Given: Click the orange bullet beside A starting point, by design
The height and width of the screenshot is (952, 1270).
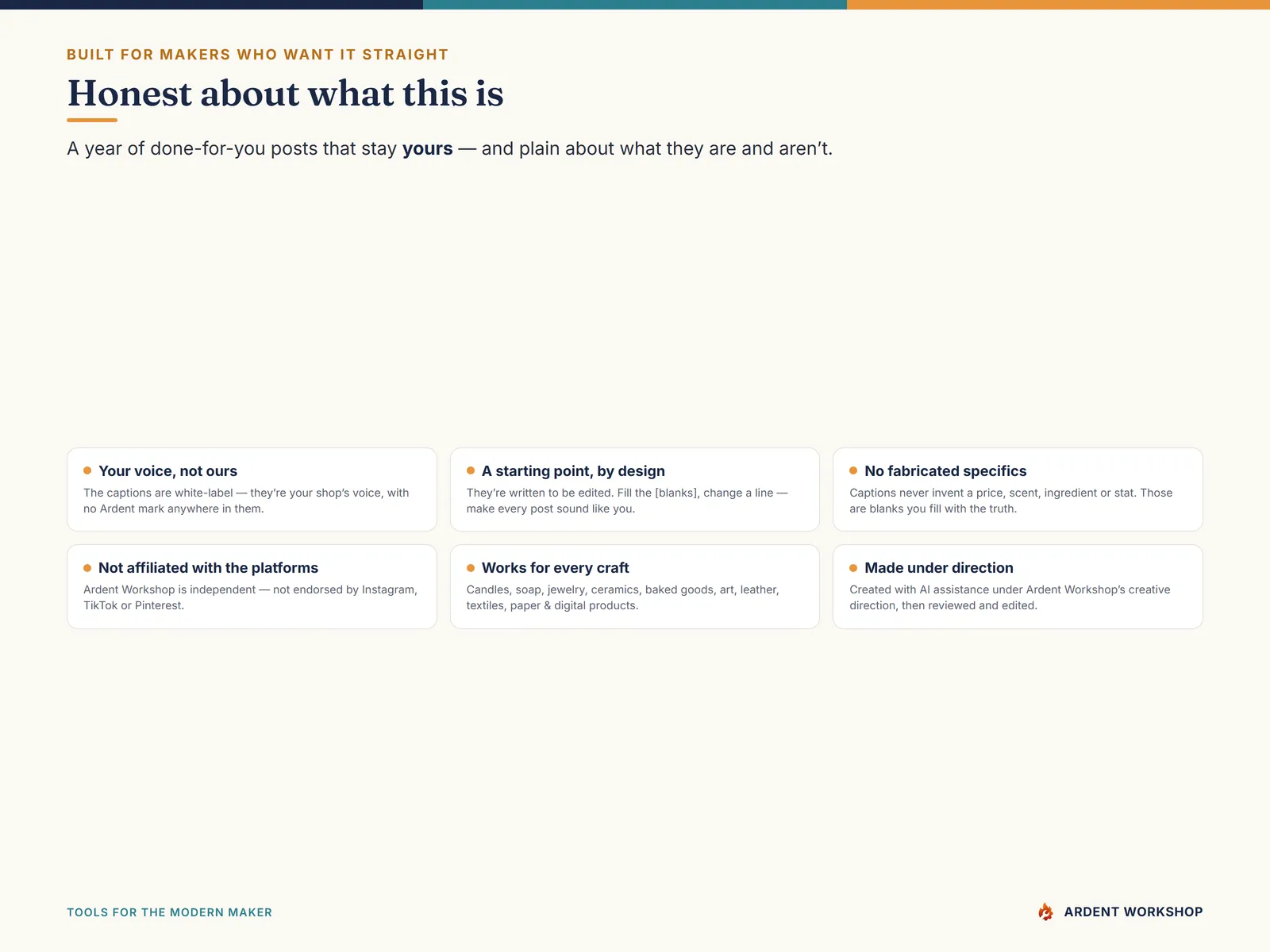Looking at the screenshot, I should 471,470.
